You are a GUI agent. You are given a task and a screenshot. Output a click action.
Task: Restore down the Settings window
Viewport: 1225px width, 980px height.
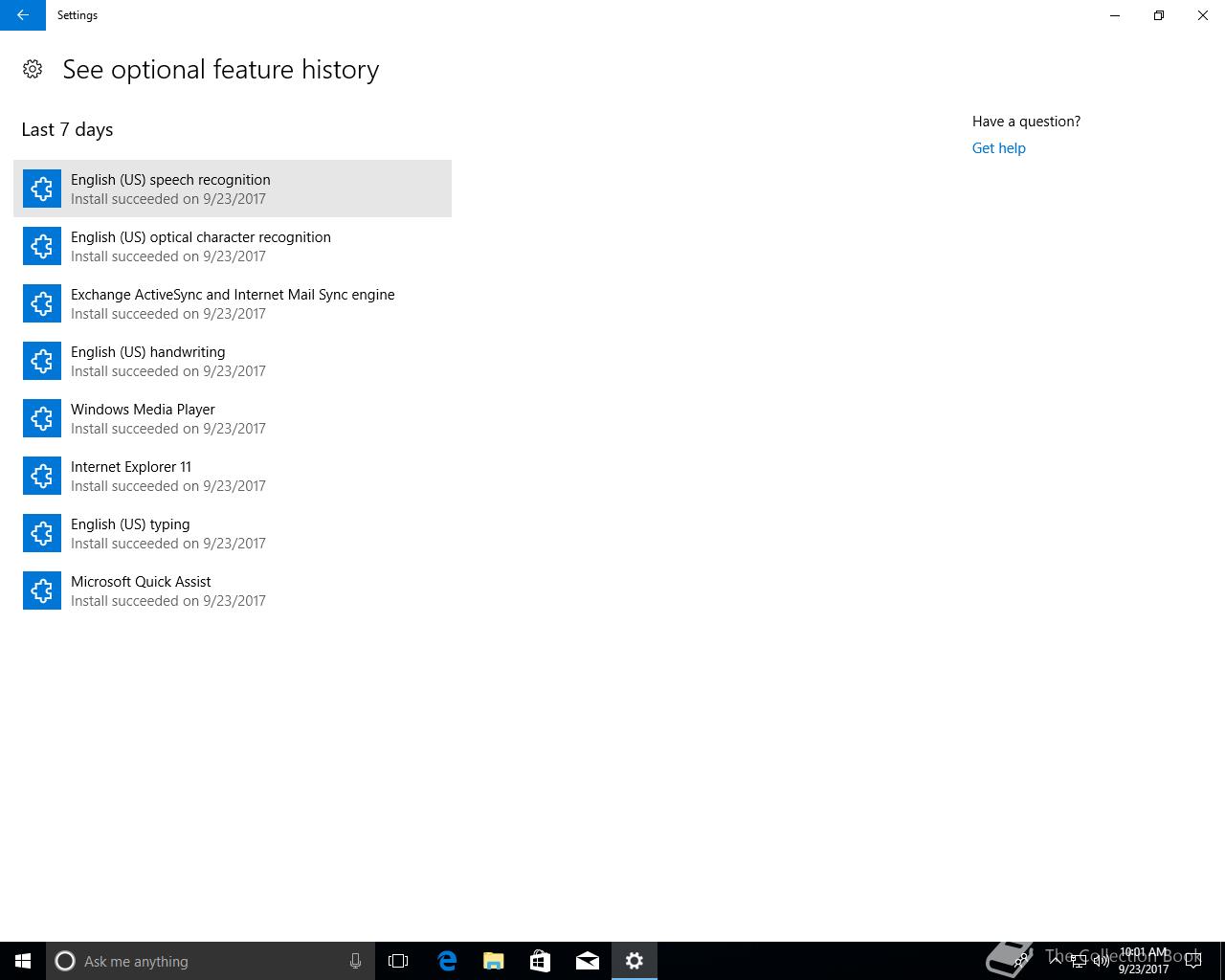click(x=1159, y=15)
